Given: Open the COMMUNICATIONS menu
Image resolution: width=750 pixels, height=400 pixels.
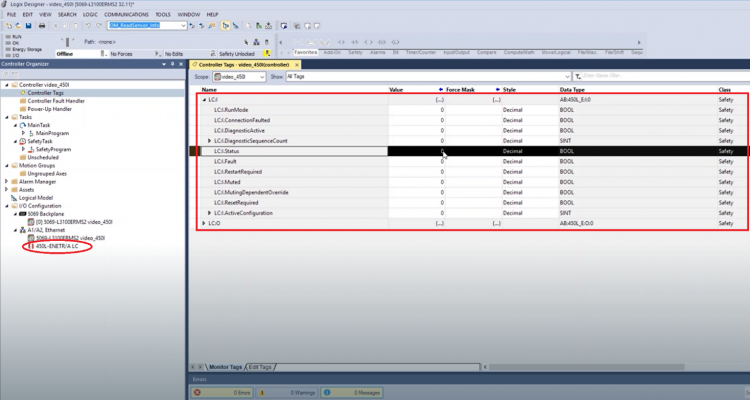Looking at the screenshot, I should click(126, 14).
